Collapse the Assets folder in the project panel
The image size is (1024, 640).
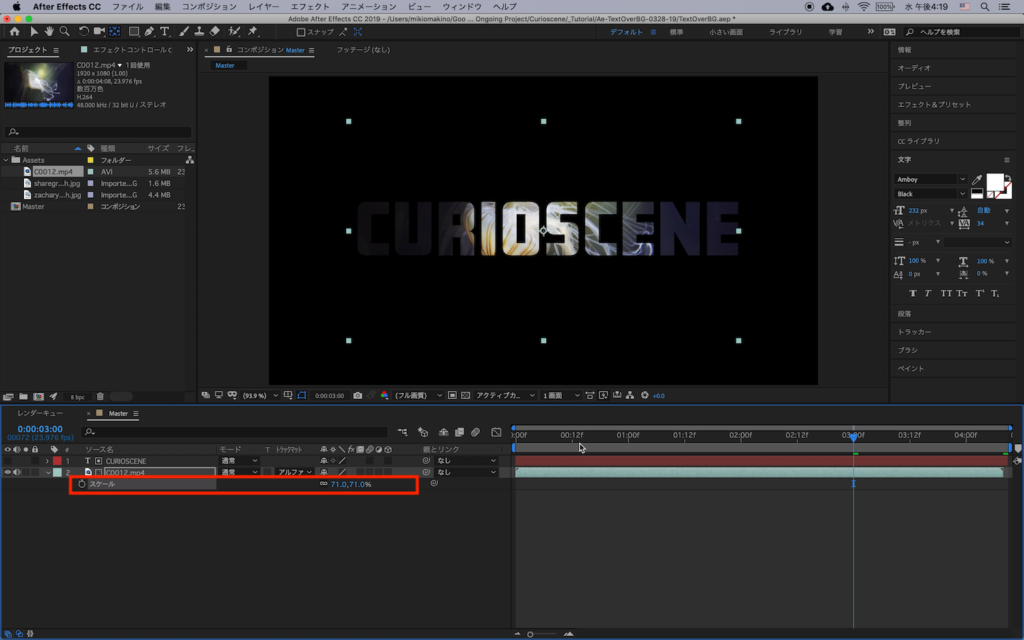pyautogui.click(x=6, y=160)
